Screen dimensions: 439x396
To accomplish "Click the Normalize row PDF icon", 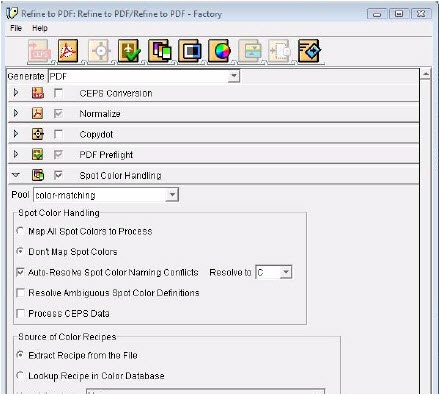I will [x=38, y=113].
